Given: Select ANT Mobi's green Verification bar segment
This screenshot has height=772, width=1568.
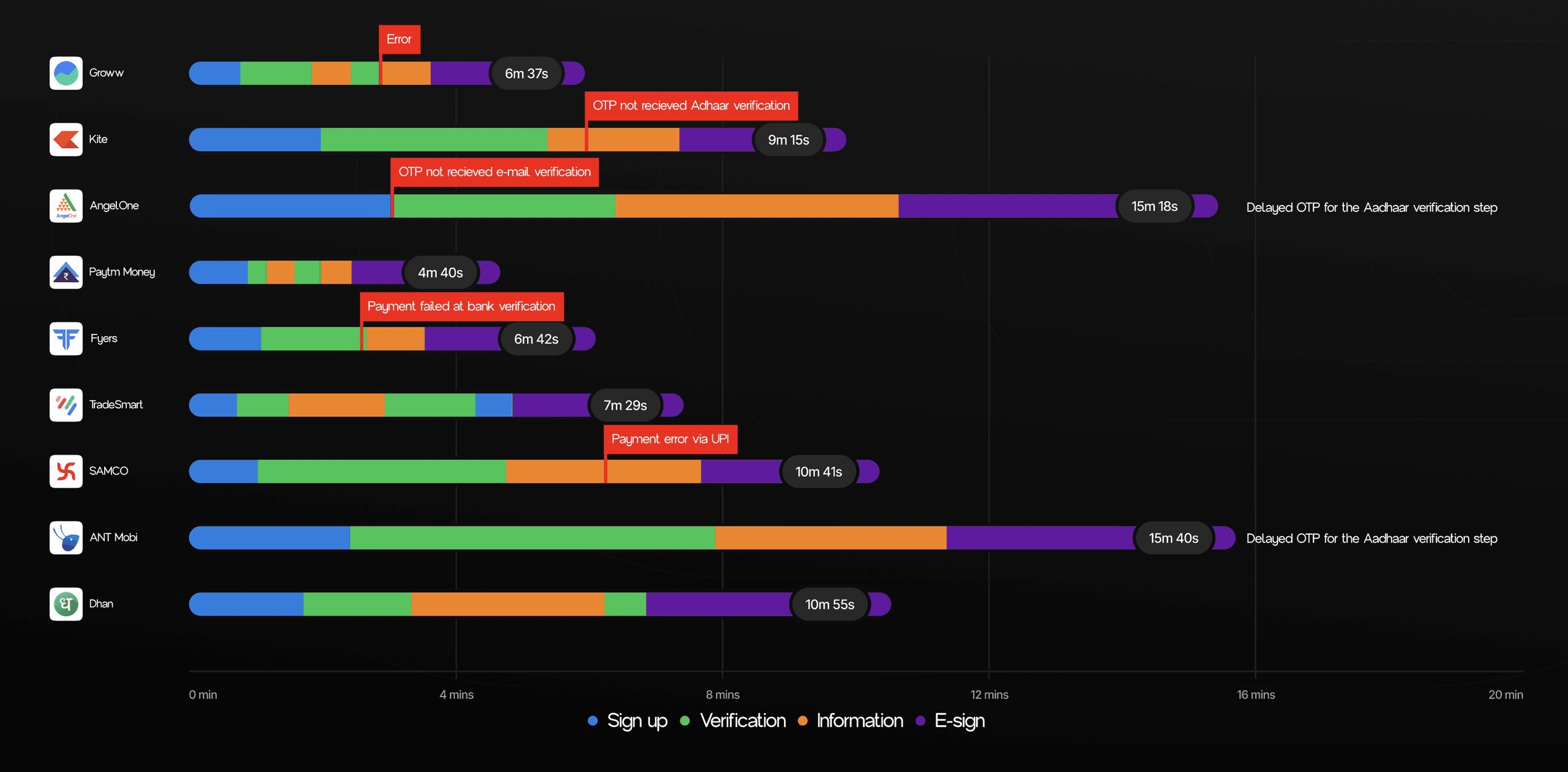Looking at the screenshot, I should (533, 537).
